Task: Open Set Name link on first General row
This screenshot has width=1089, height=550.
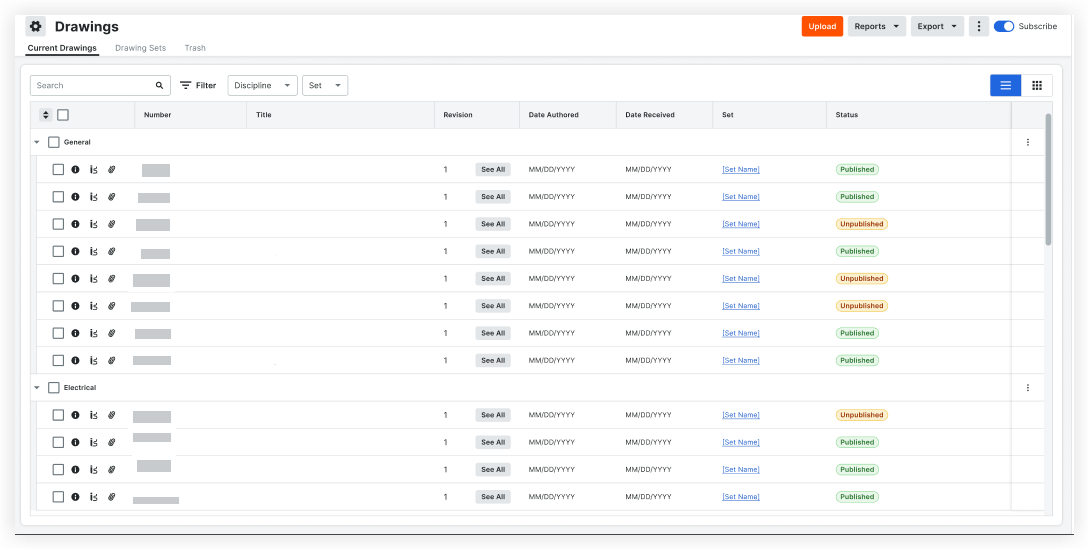Action: tap(741, 169)
